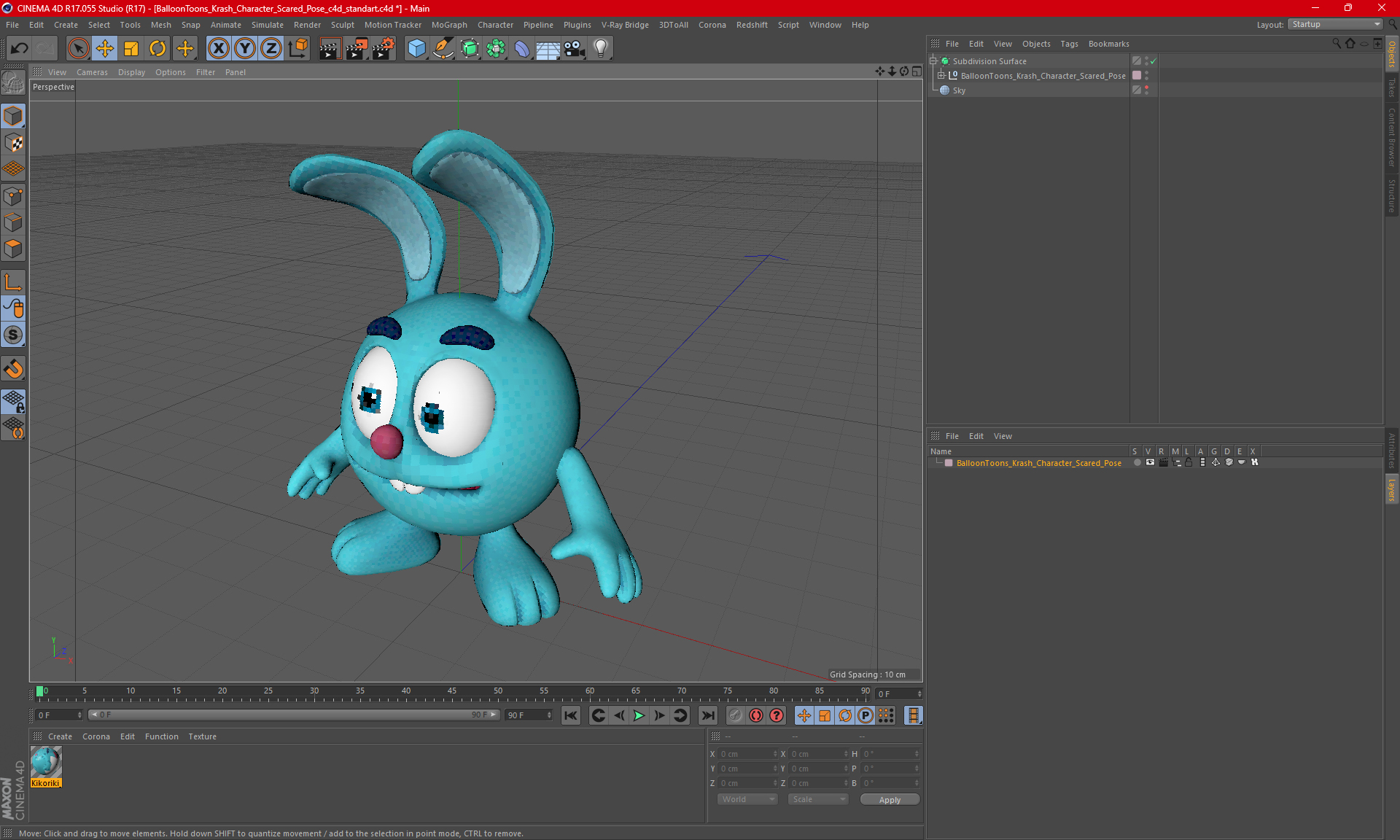Open the Scale mode dropdown
Screen dimensions: 1400x840
point(818,800)
